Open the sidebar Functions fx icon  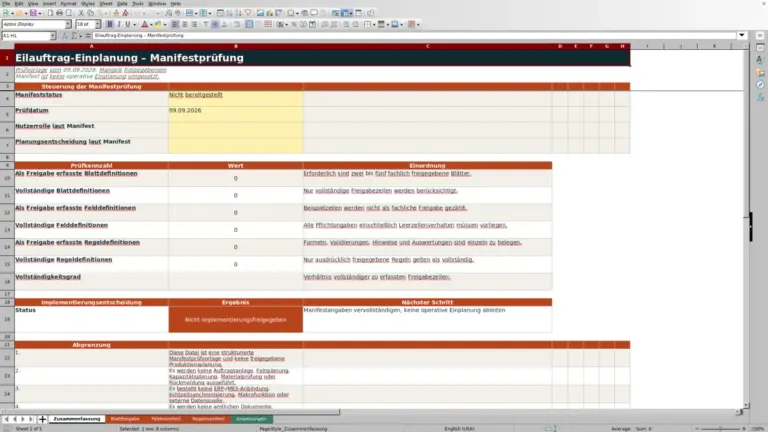coord(760,97)
